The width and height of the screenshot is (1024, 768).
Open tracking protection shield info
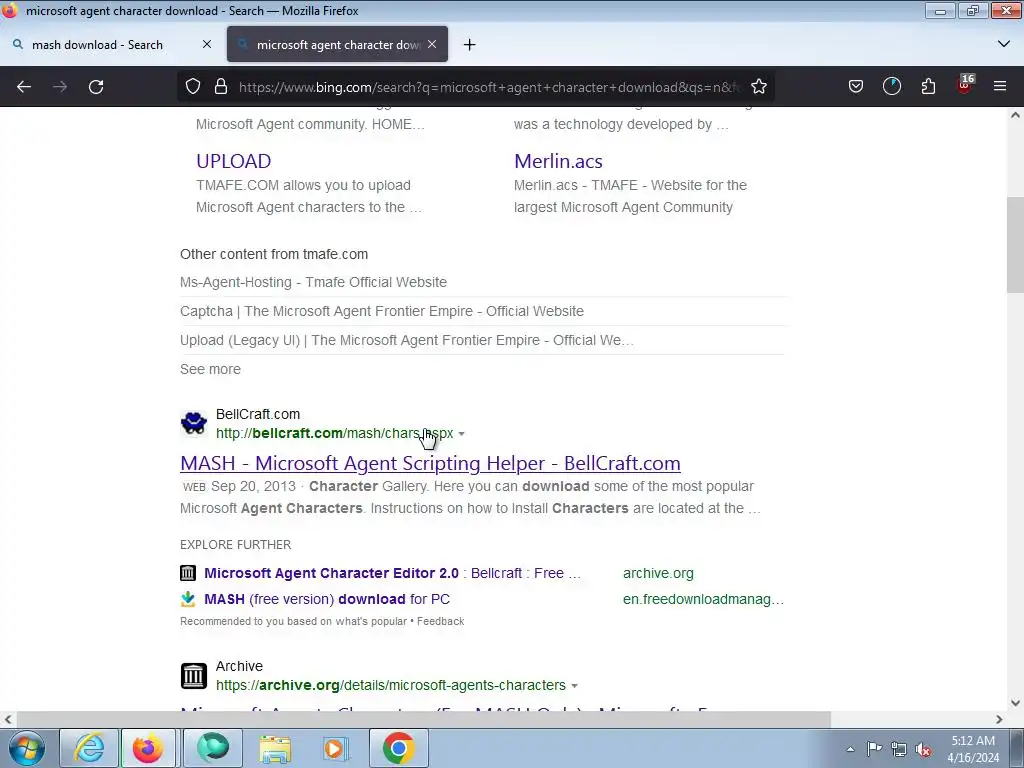coord(193,87)
